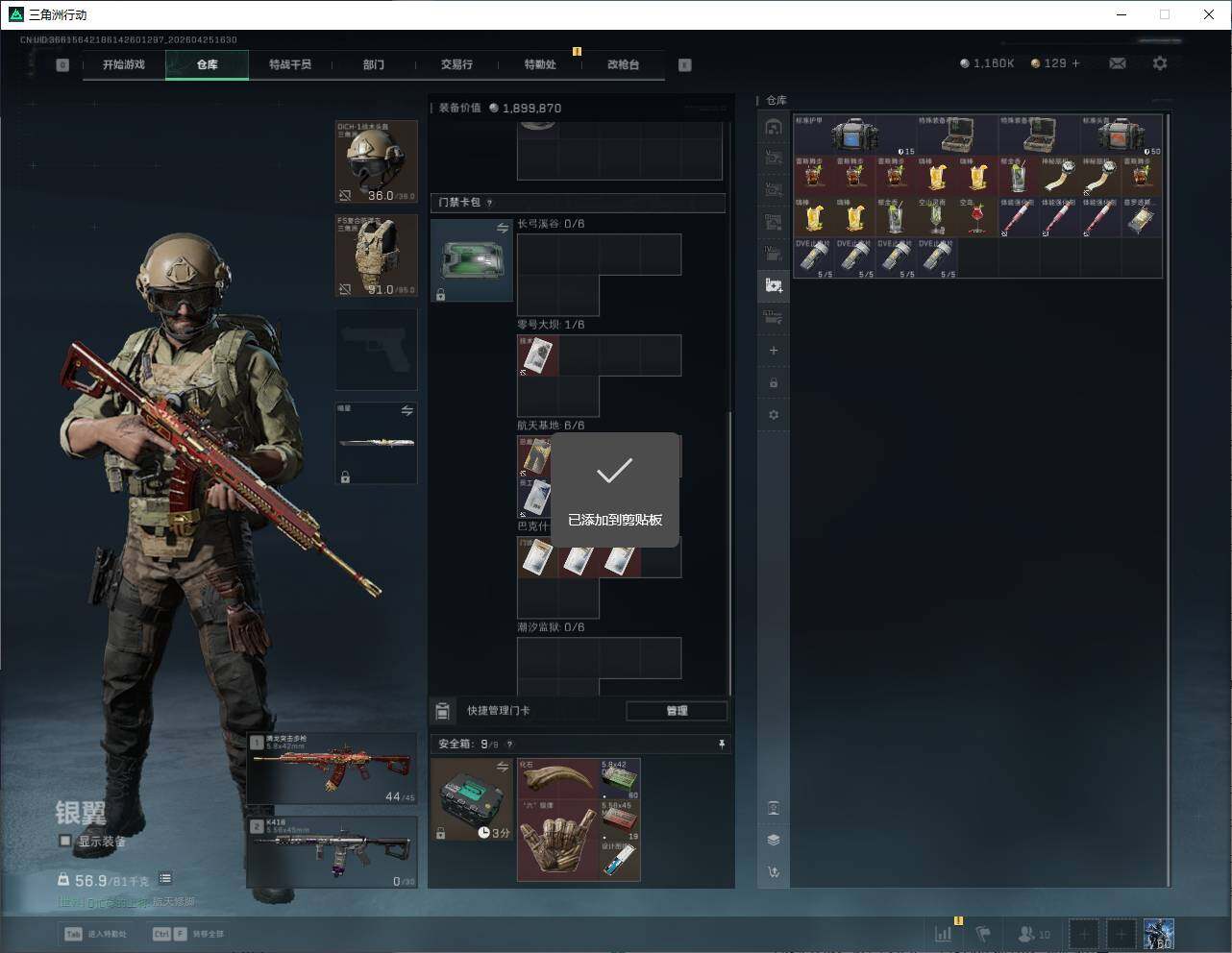Viewport: 1232px width, 953px height.
Task: Click the stacked layers icon in warehouse sidebar
Action: 774,840
